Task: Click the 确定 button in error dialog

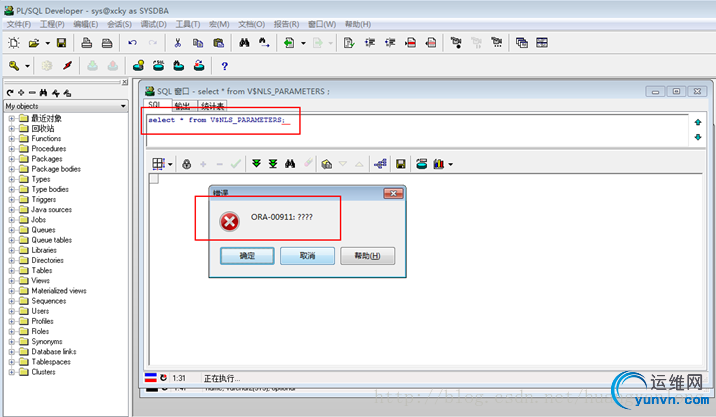Action: tap(247, 256)
